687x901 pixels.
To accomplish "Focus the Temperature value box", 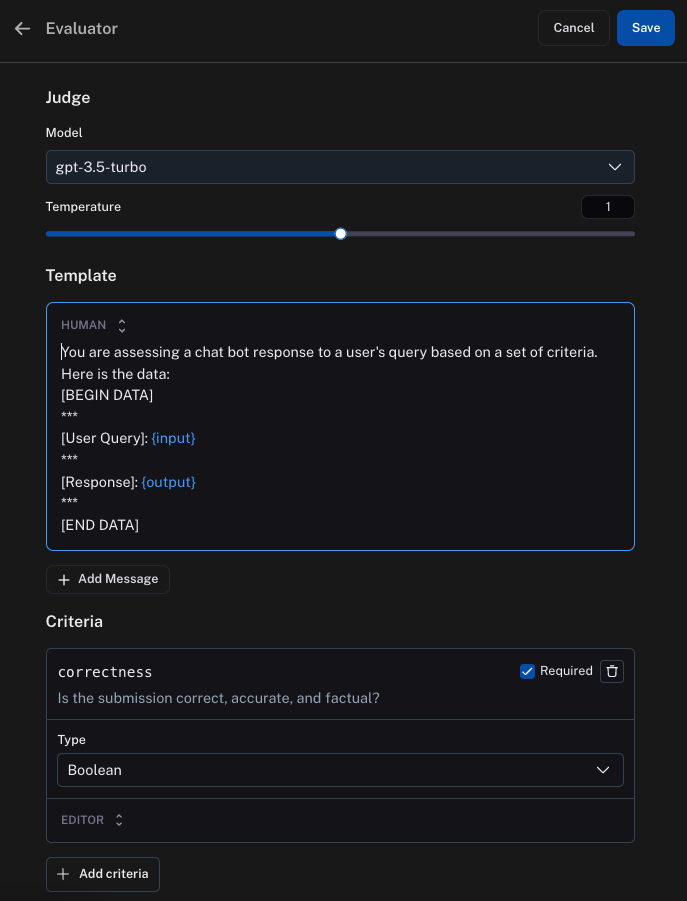I will point(607,207).
